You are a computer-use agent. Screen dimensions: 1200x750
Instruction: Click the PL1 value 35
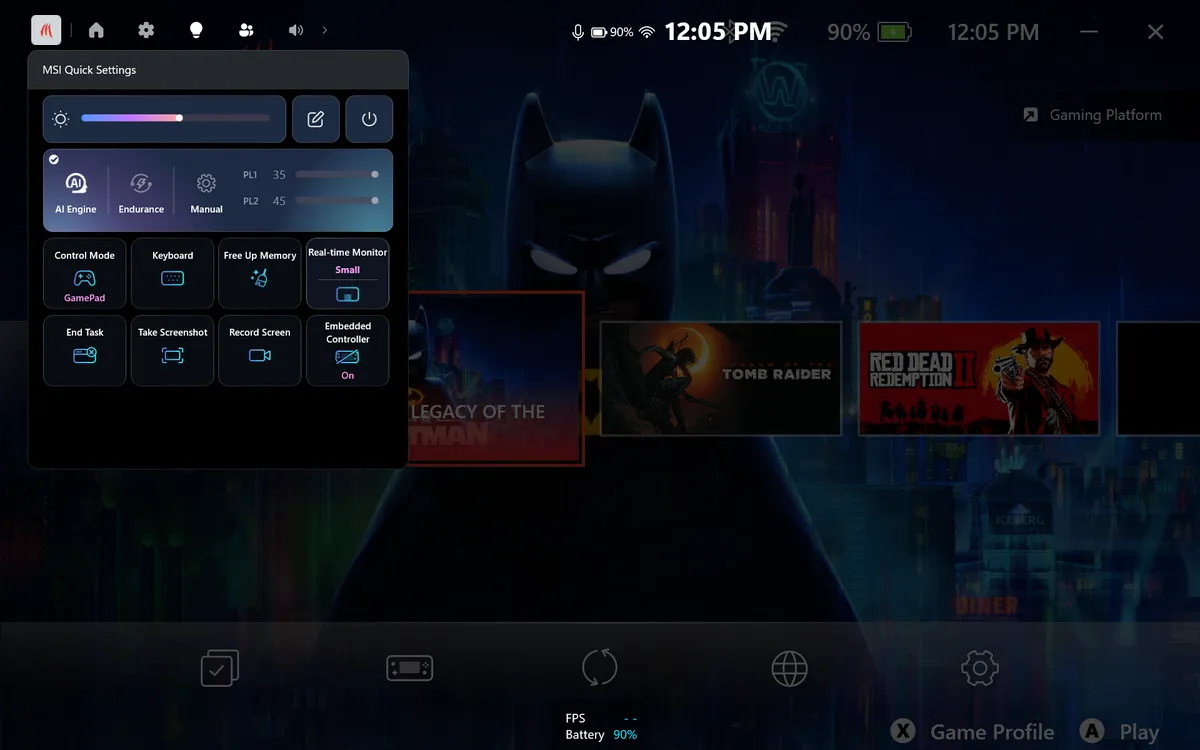279,175
